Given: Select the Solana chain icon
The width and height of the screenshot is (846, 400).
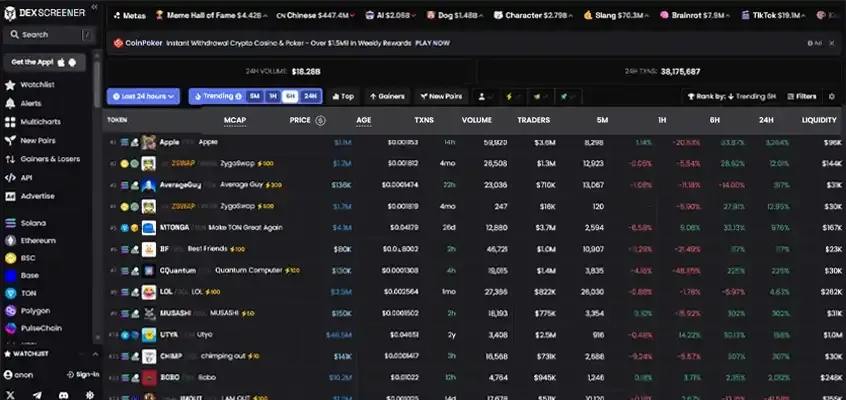Looking at the screenshot, I should click(11, 223).
